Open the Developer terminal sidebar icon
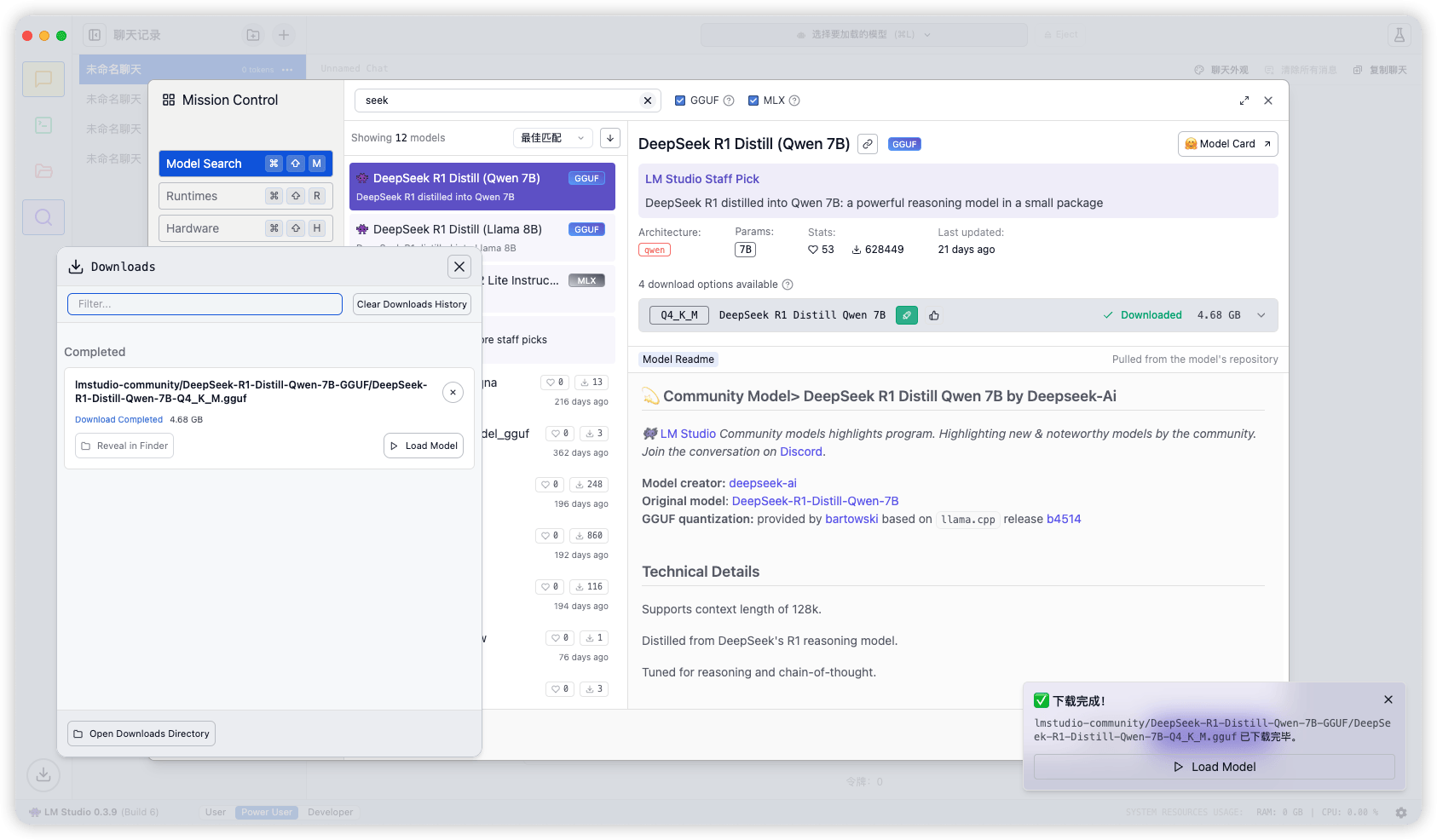The height and width of the screenshot is (840, 1437). click(43, 125)
